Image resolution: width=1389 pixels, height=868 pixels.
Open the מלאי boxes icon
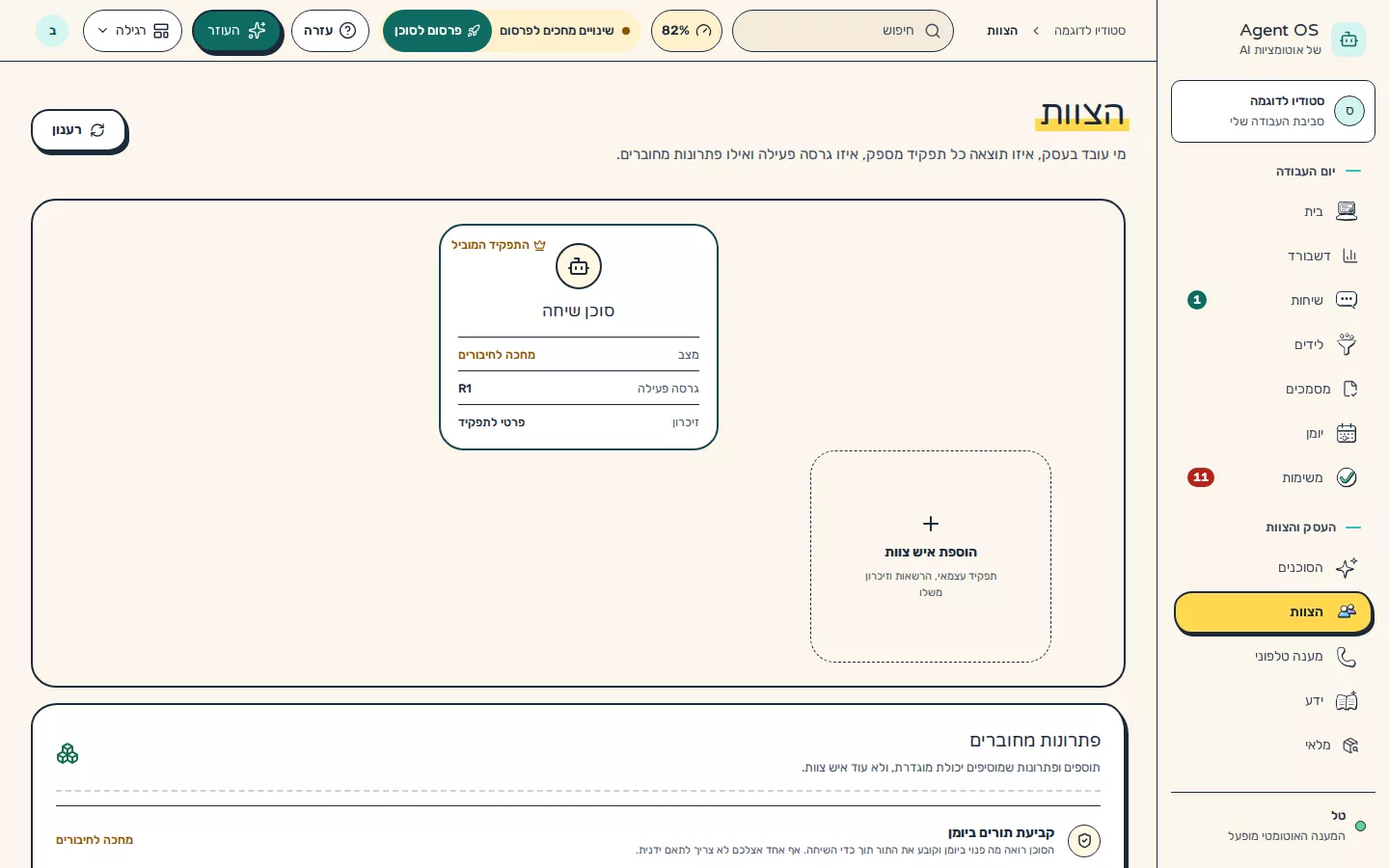click(x=1349, y=745)
